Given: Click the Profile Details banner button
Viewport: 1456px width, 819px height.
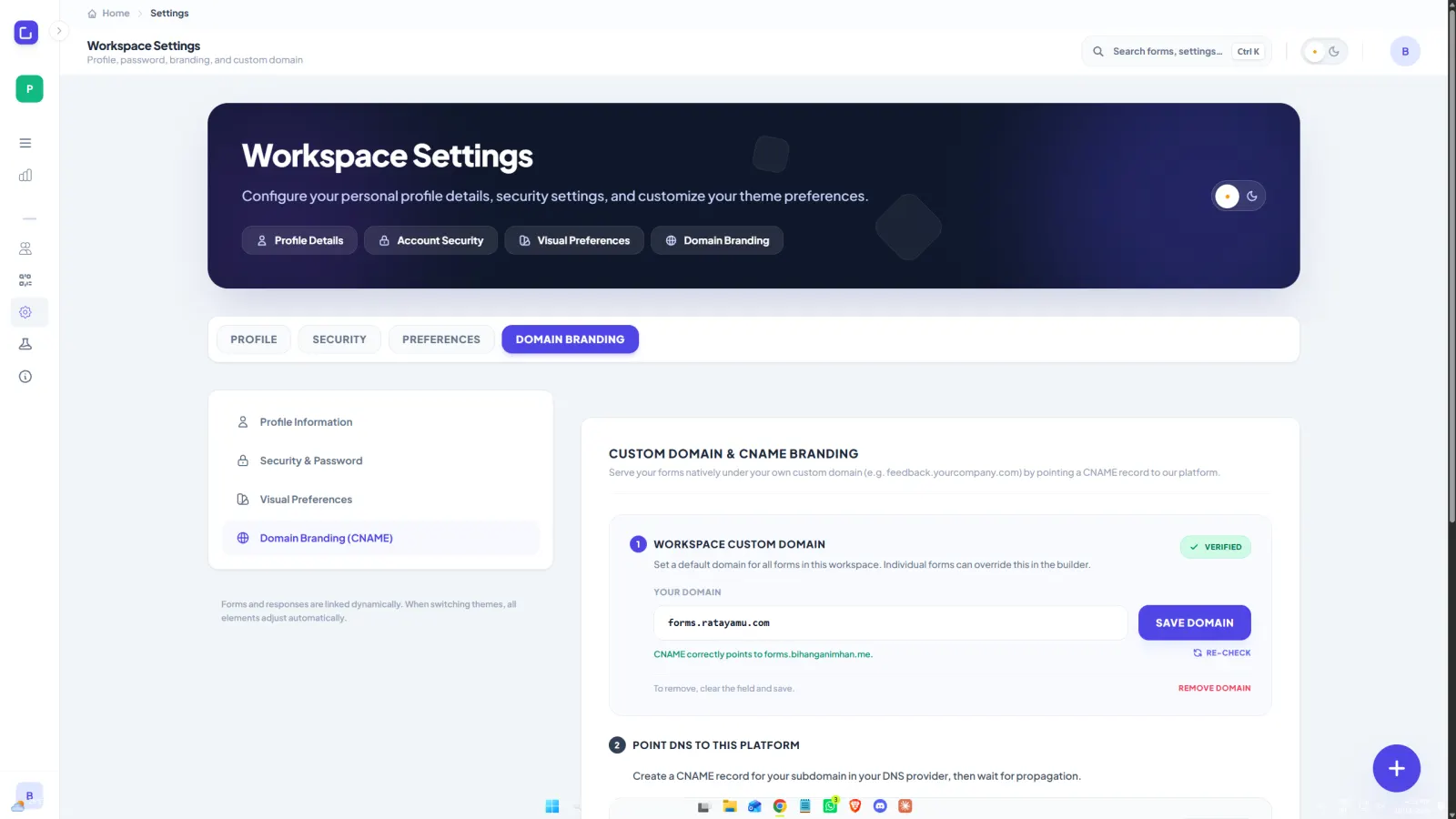Looking at the screenshot, I should coord(299,240).
